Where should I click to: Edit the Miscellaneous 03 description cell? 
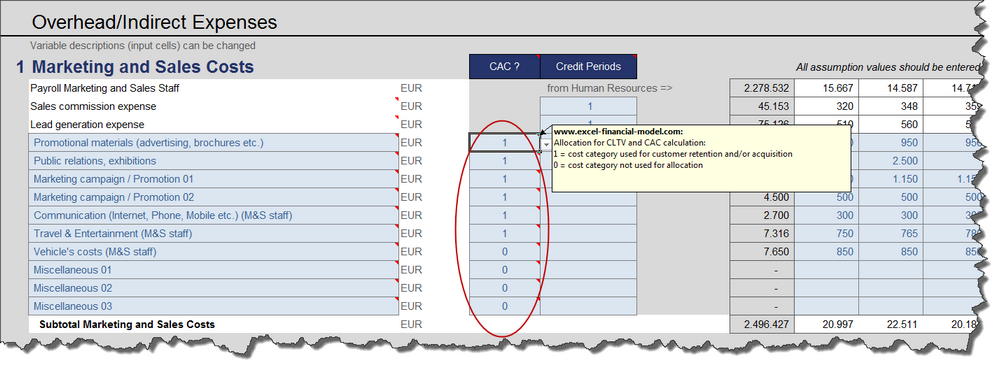(x=213, y=306)
